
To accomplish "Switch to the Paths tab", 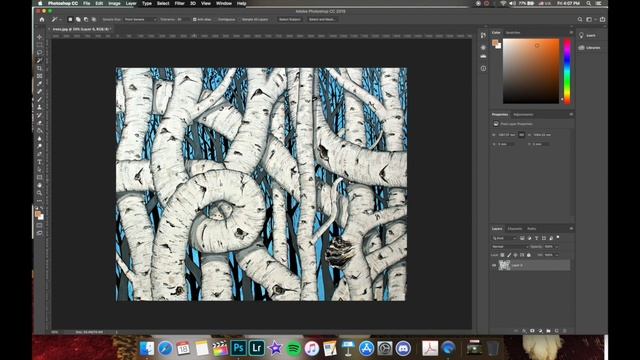I will 531,229.
